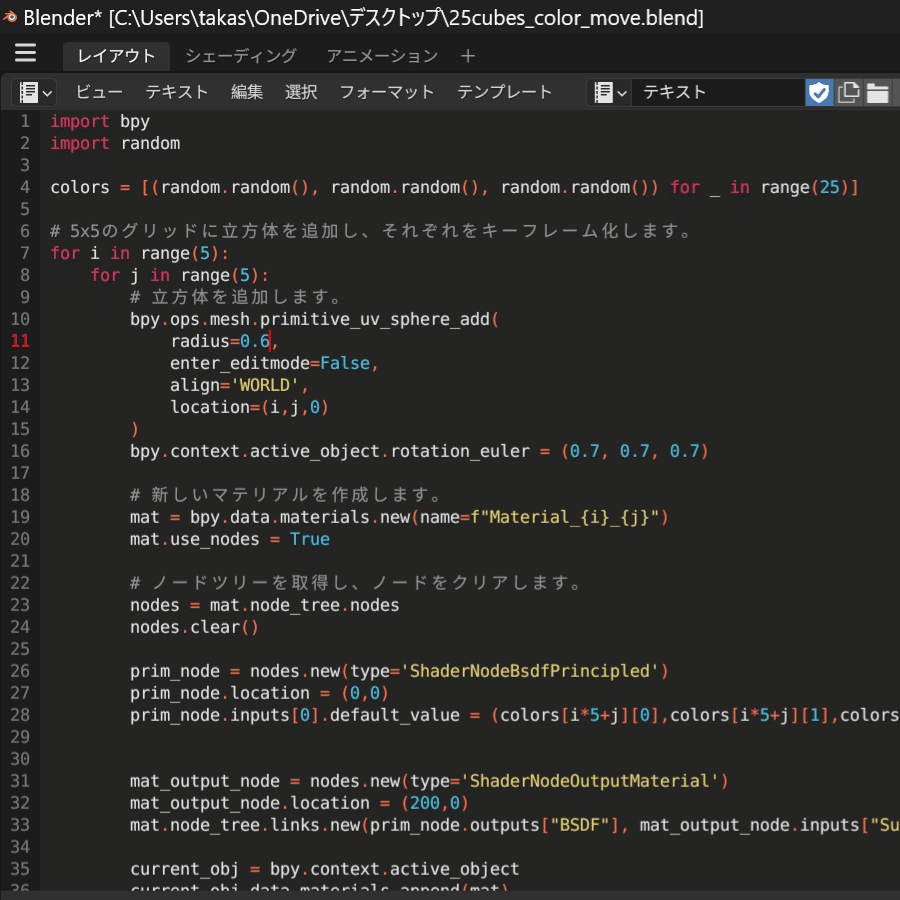The image size is (900, 900).
Task: Add a new workspace with the + button
Action: (x=469, y=57)
